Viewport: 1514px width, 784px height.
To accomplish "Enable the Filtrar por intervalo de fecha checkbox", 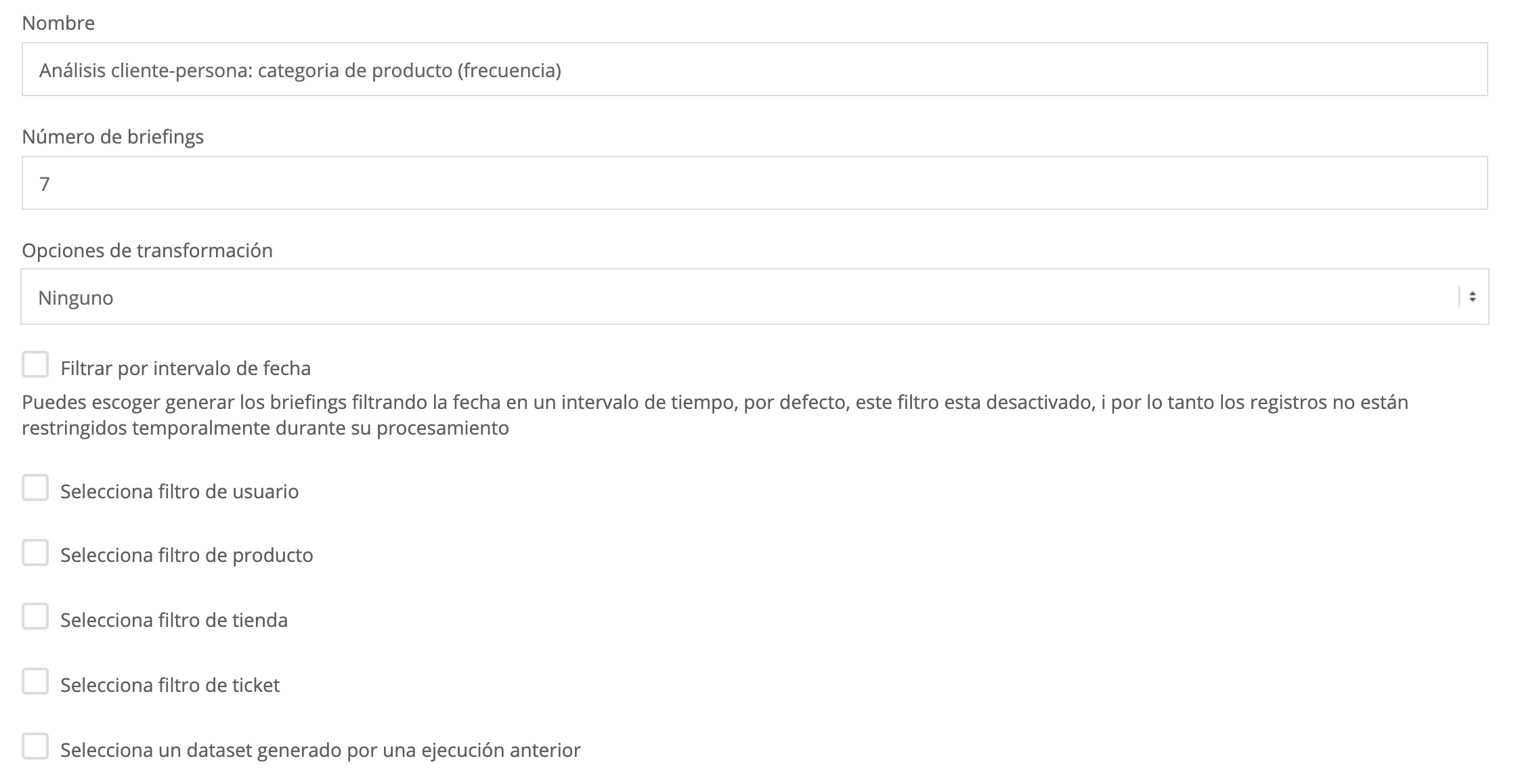I will [x=35, y=365].
